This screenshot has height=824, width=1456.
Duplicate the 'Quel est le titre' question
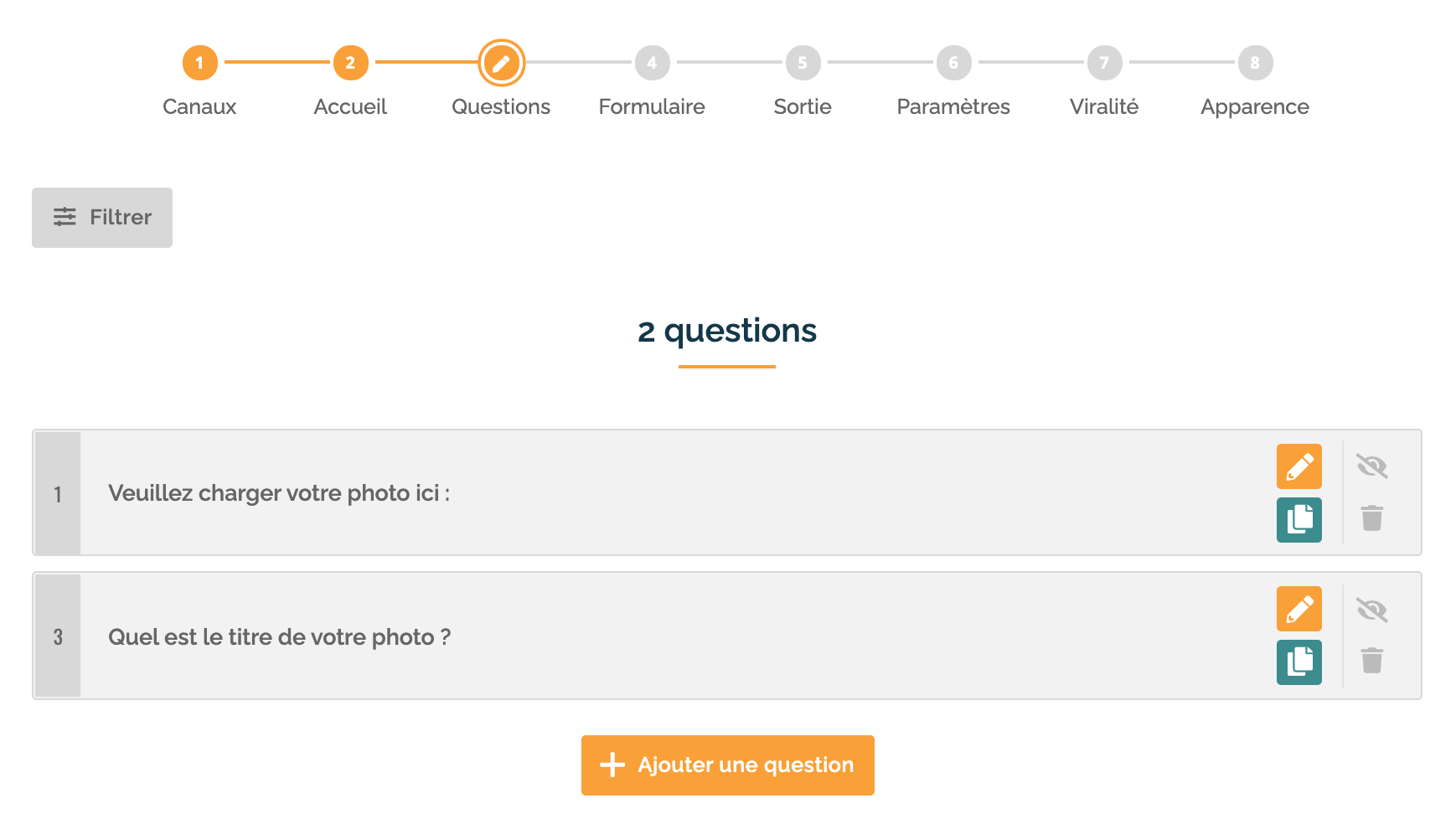(x=1299, y=662)
